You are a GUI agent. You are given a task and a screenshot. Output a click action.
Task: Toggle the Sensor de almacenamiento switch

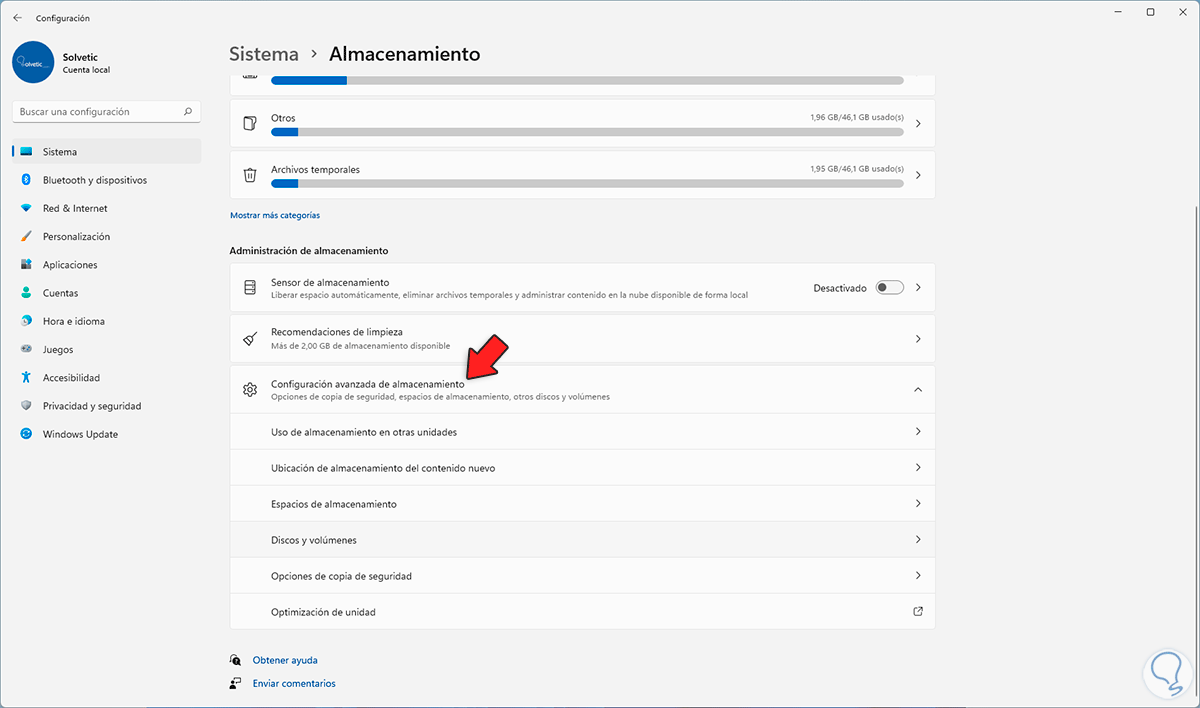889,288
